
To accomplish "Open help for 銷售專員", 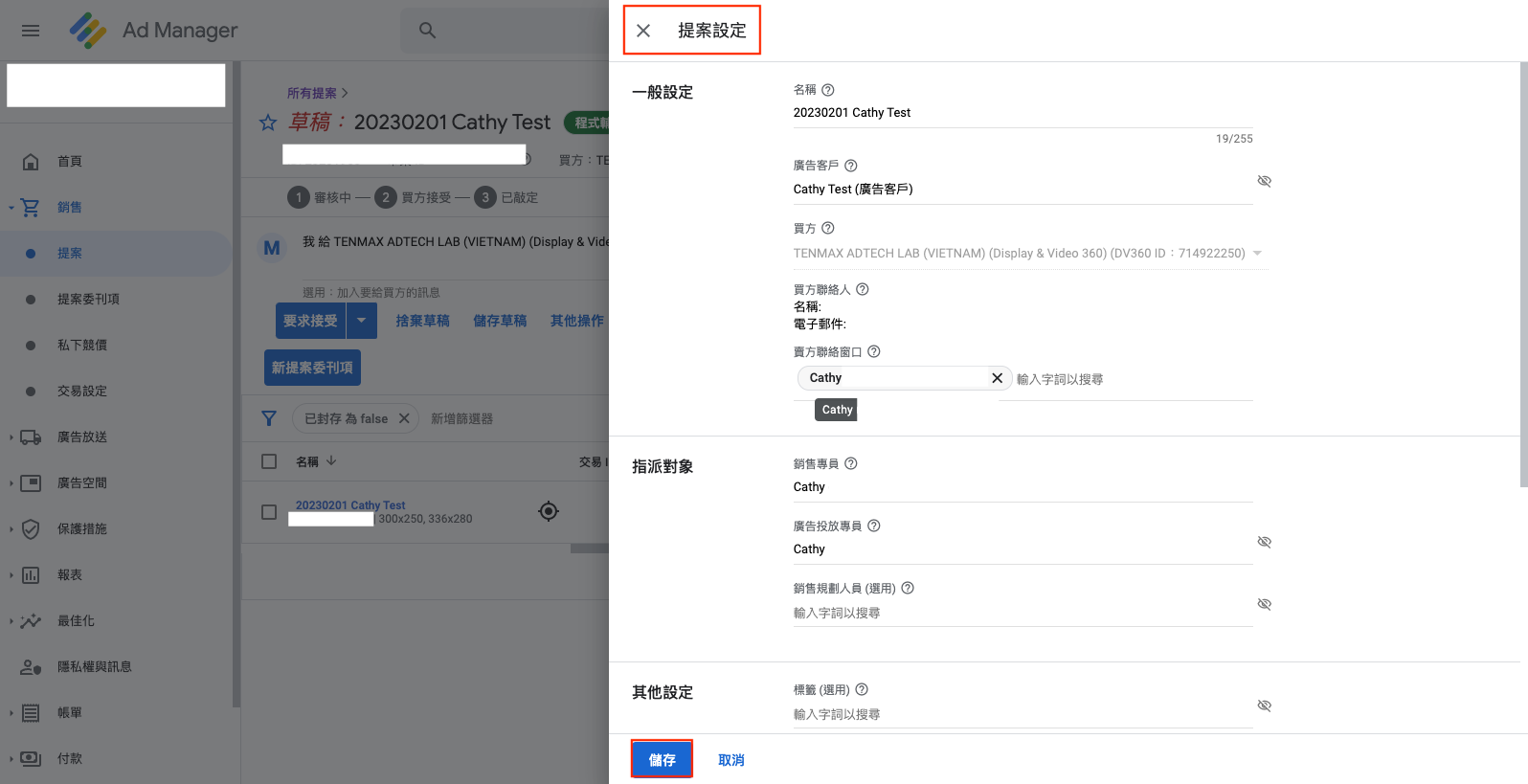I will [851, 463].
